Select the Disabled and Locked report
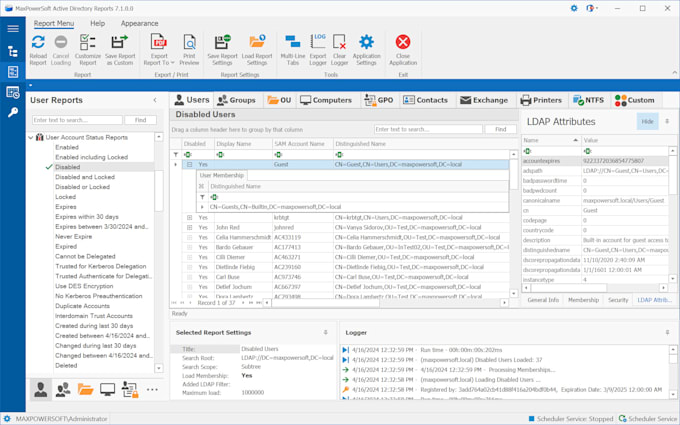680x425 pixels. 85,177
